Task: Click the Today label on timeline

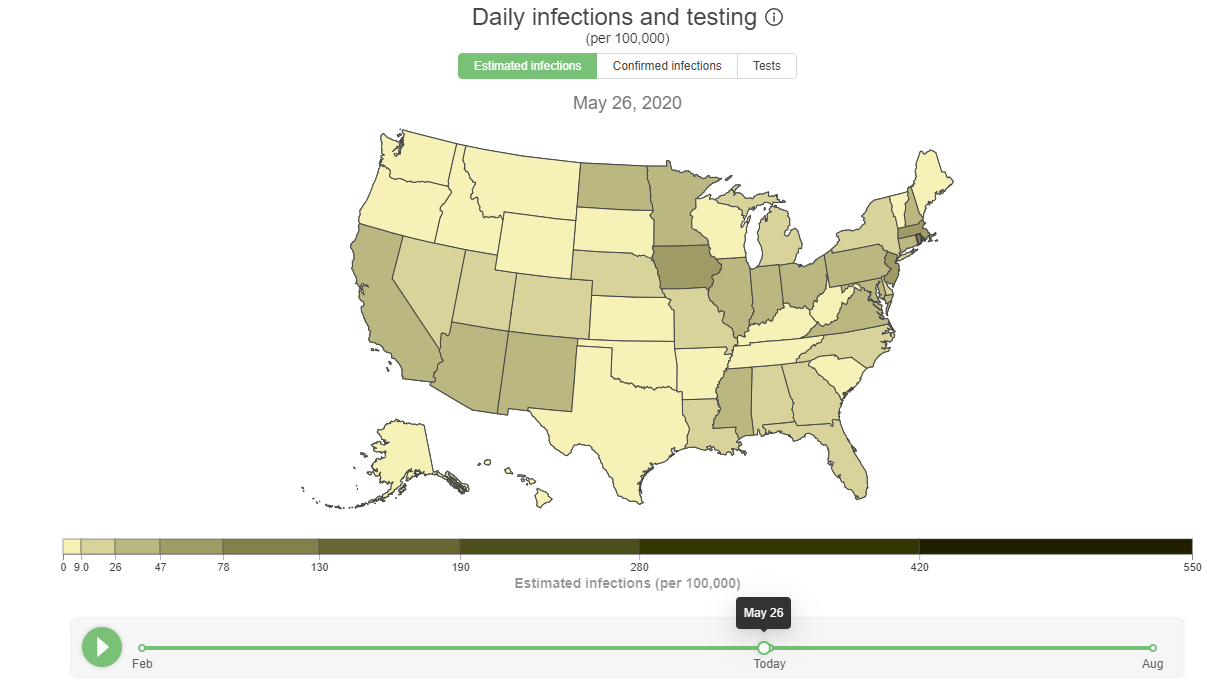Action: pos(770,664)
